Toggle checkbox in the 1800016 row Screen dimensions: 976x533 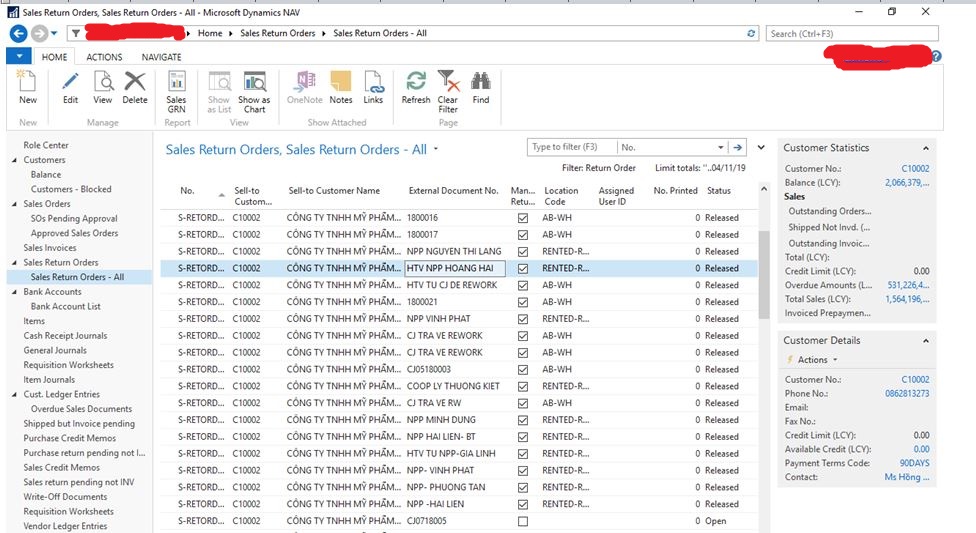pyautogui.click(x=523, y=218)
